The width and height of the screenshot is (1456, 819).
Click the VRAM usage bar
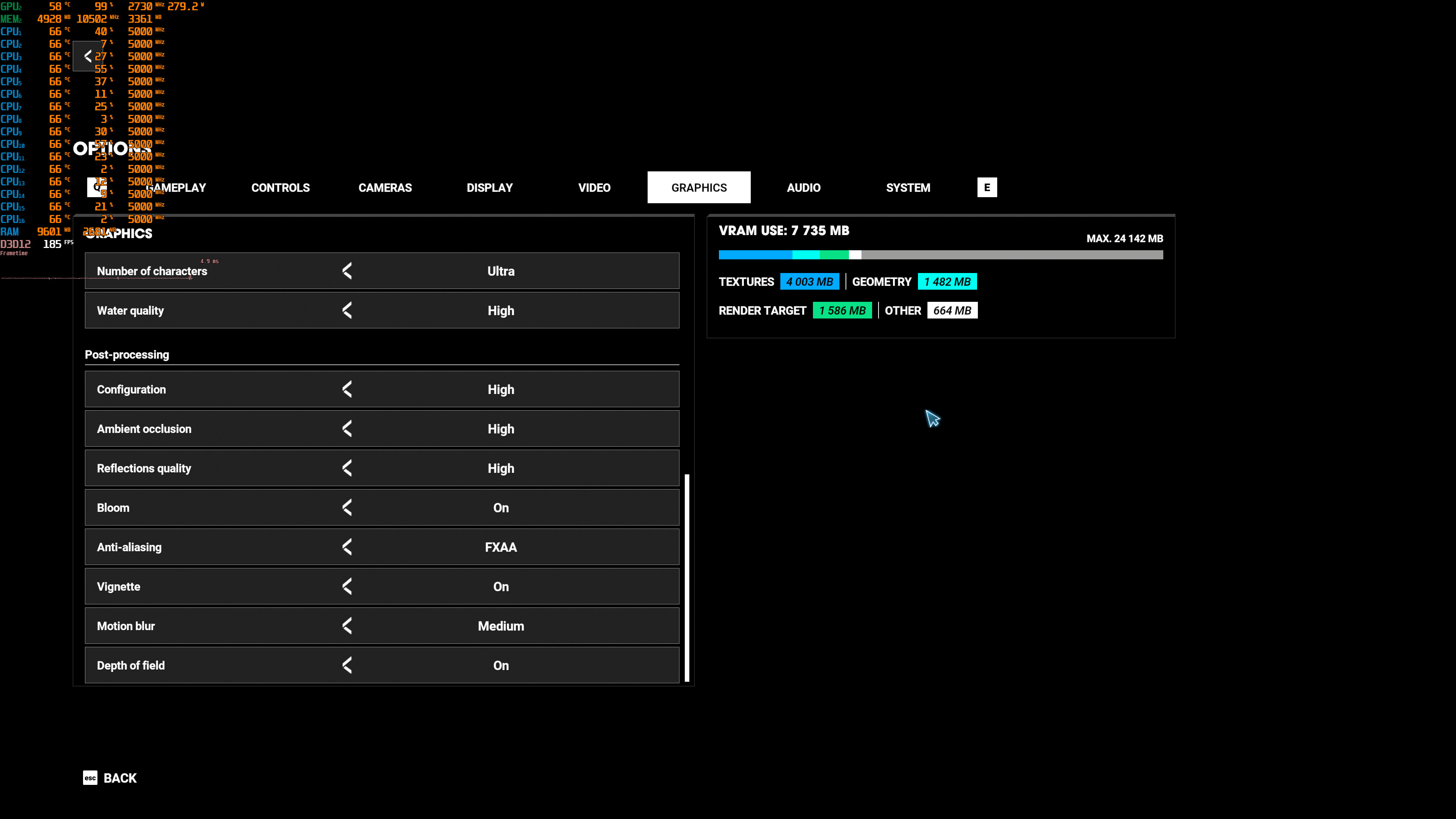940,255
